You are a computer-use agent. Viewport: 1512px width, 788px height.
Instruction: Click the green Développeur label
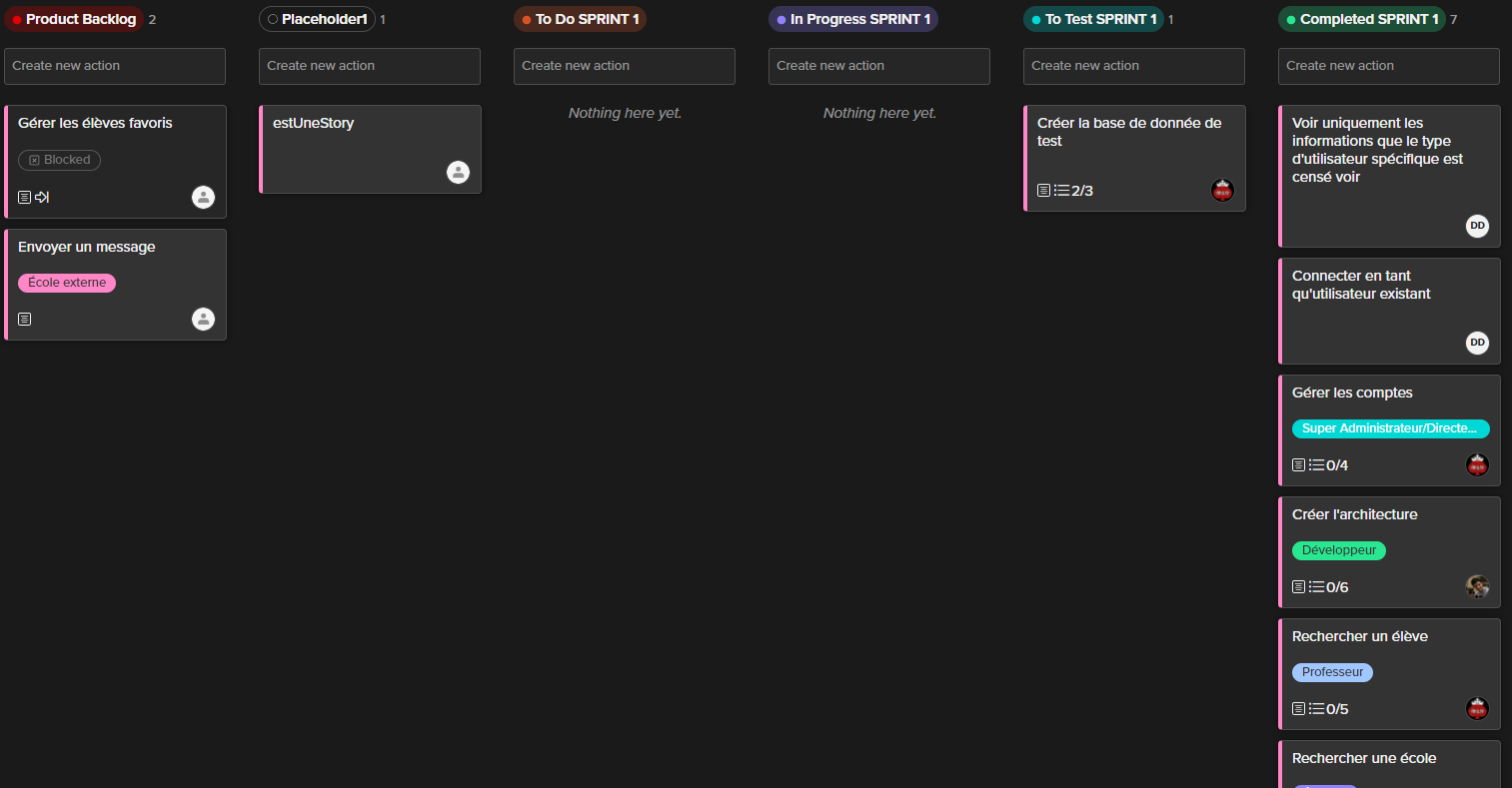1339,550
